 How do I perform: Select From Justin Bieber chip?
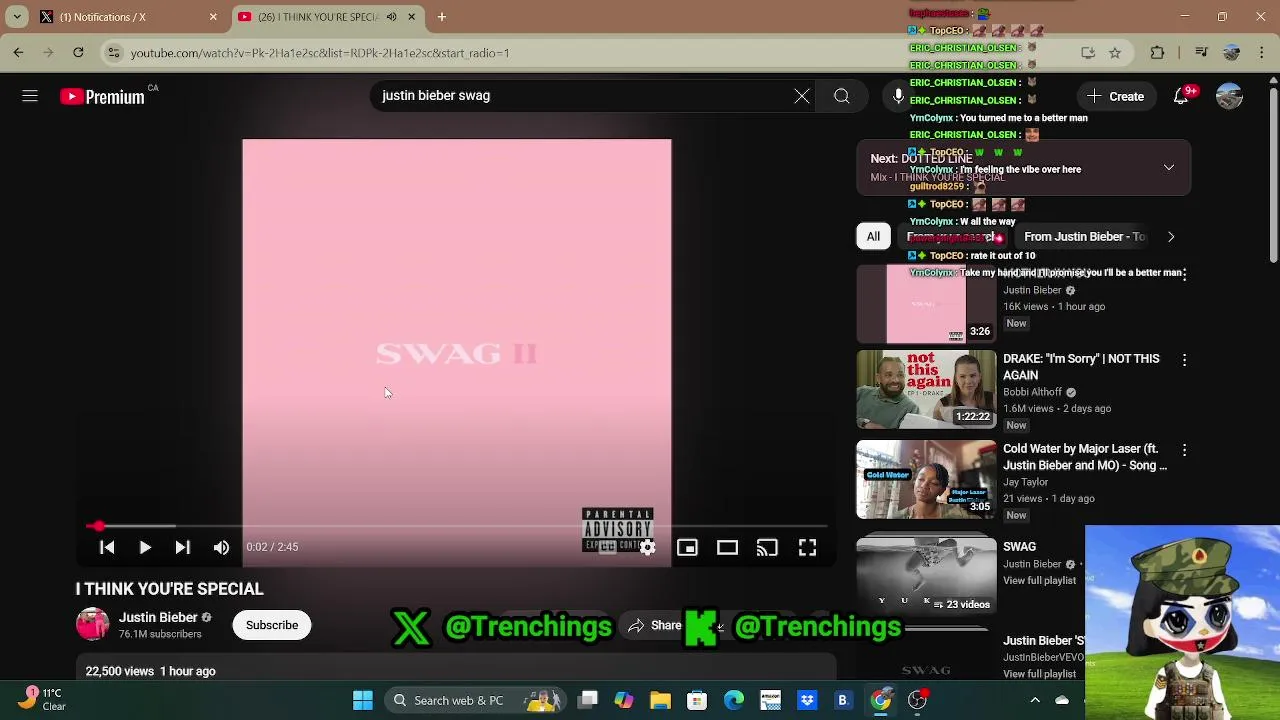pyautogui.click(x=1084, y=237)
